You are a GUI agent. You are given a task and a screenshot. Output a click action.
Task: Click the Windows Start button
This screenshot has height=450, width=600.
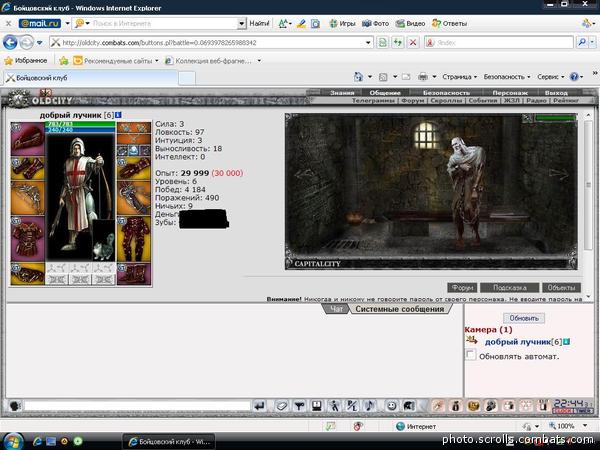tap(14, 441)
